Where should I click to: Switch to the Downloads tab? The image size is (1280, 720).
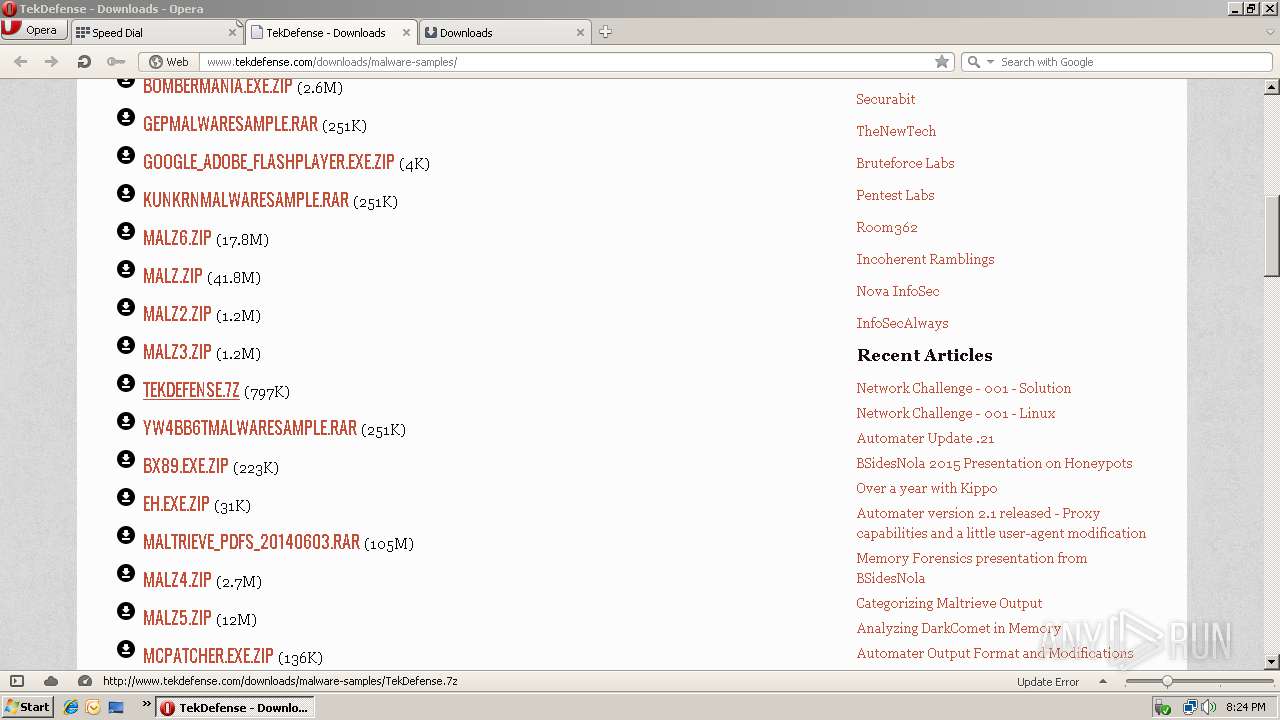click(x=505, y=32)
